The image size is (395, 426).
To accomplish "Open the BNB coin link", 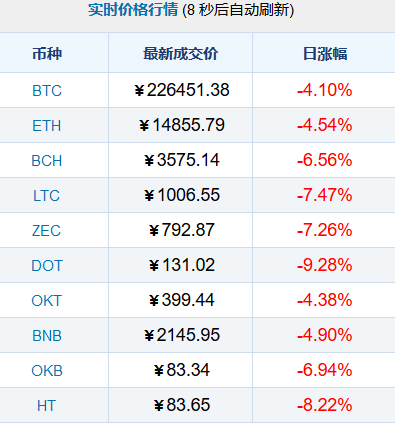I will [x=47, y=336].
